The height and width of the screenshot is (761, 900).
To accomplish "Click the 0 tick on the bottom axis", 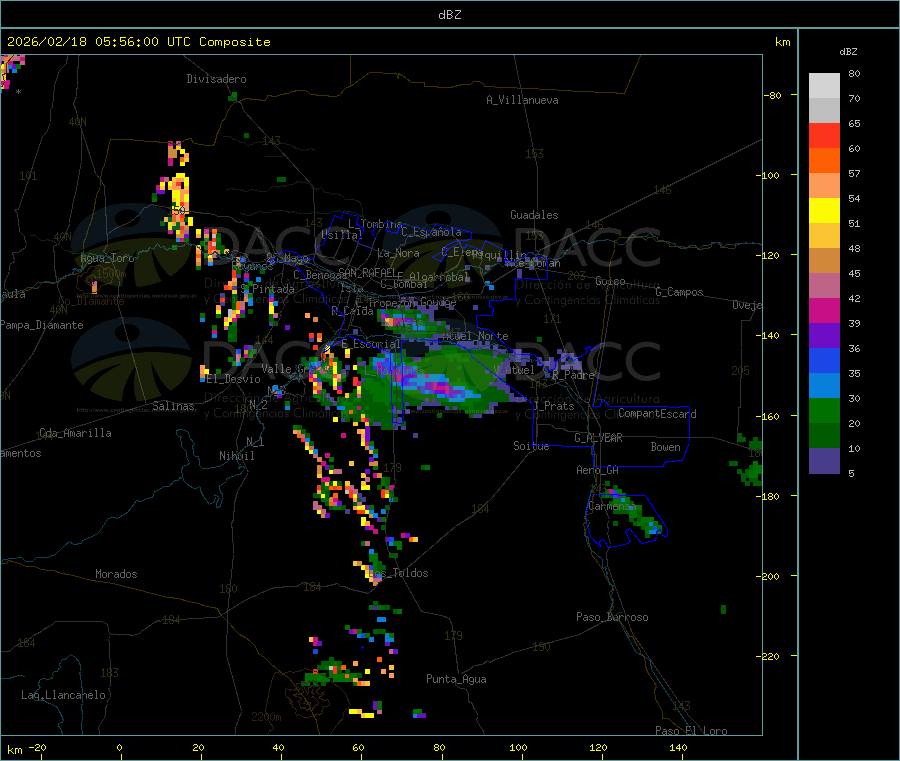I will click(119, 747).
